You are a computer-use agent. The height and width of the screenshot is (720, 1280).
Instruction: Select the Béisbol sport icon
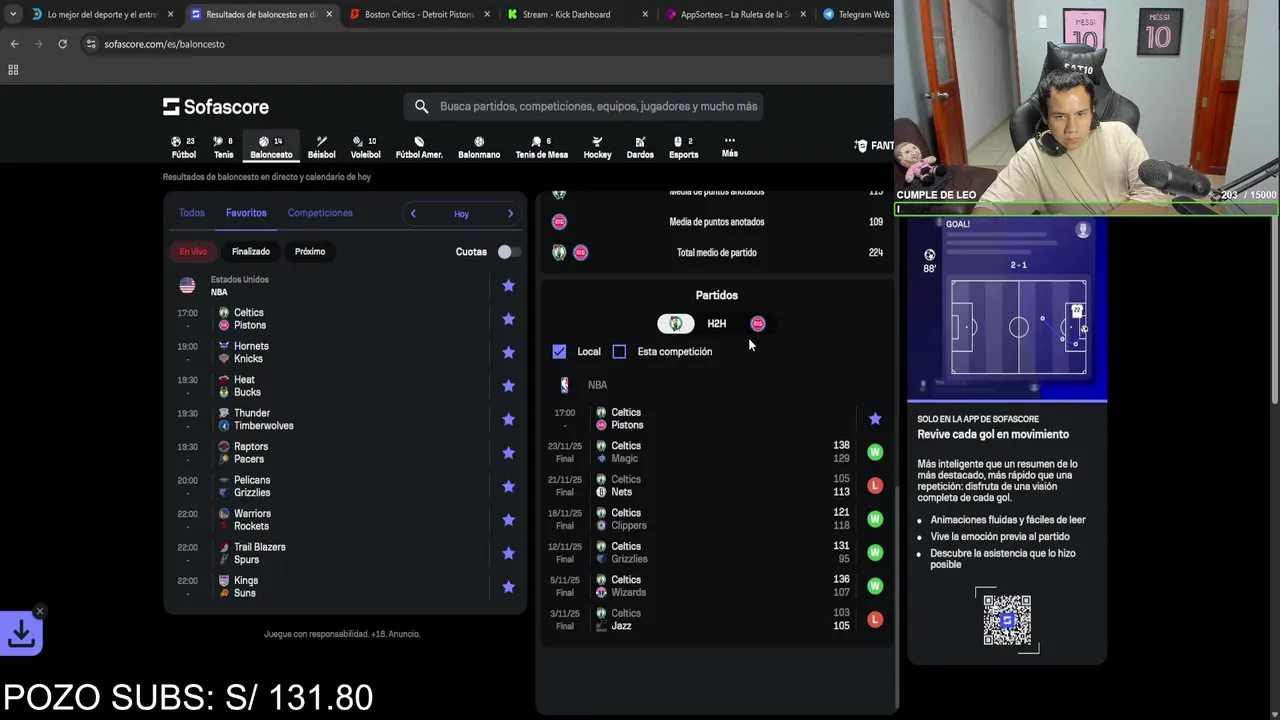click(321, 147)
